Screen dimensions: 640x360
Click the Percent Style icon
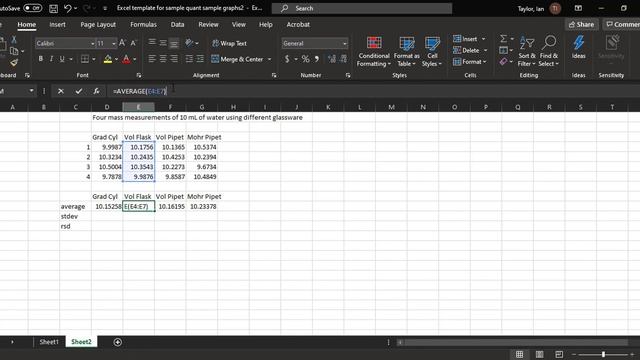pos(305,60)
